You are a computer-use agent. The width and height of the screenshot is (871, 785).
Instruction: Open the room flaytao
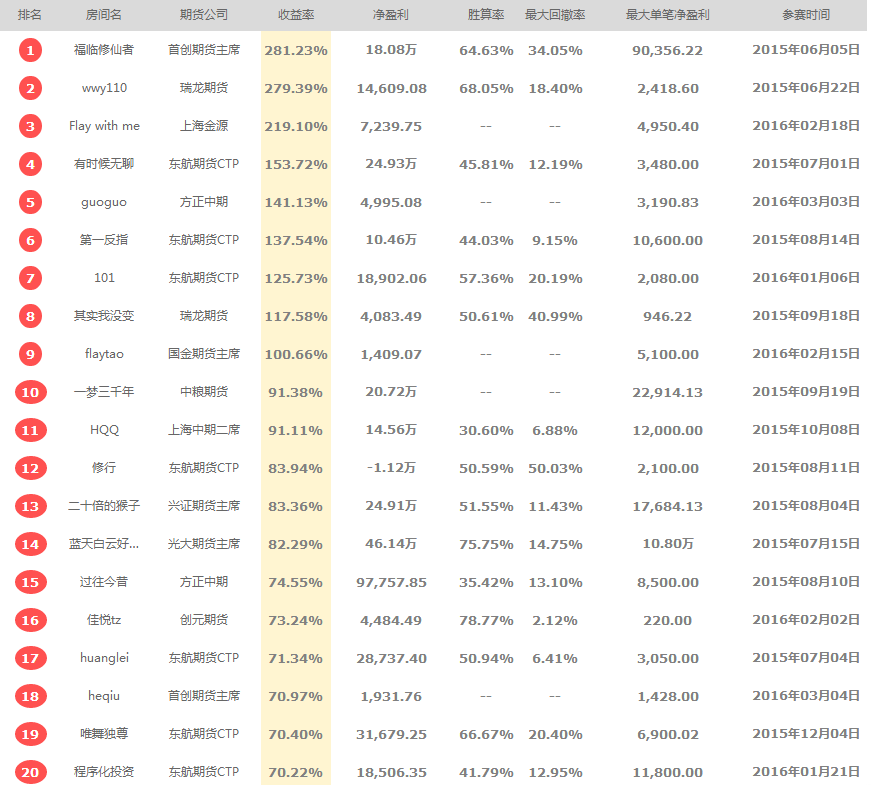point(104,354)
